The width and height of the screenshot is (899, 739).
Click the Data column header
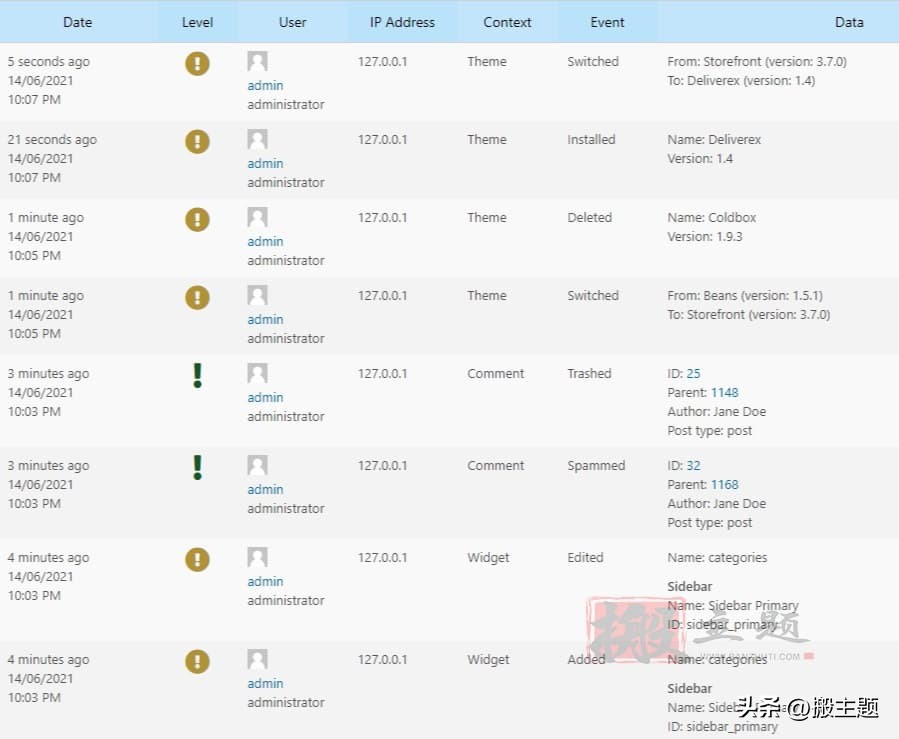click(x=848, y=22)
